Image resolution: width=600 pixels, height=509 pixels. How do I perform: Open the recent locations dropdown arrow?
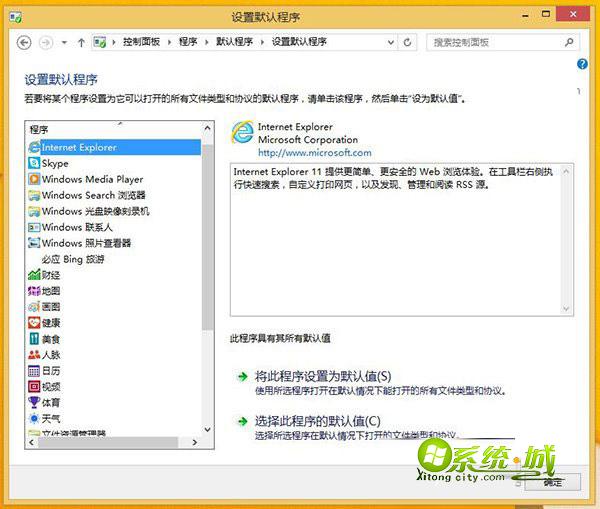(63, 42)
